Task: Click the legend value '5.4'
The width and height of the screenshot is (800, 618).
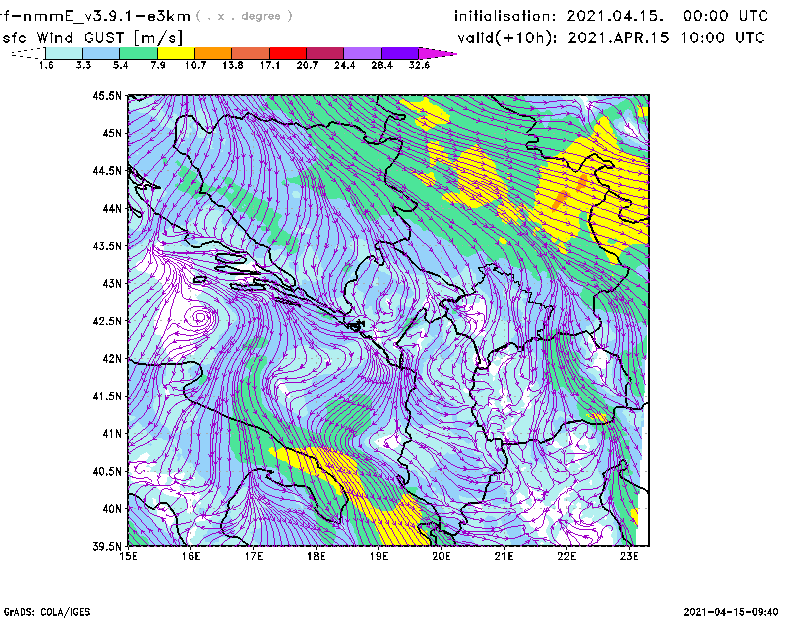Action: [x=120, y=65]
